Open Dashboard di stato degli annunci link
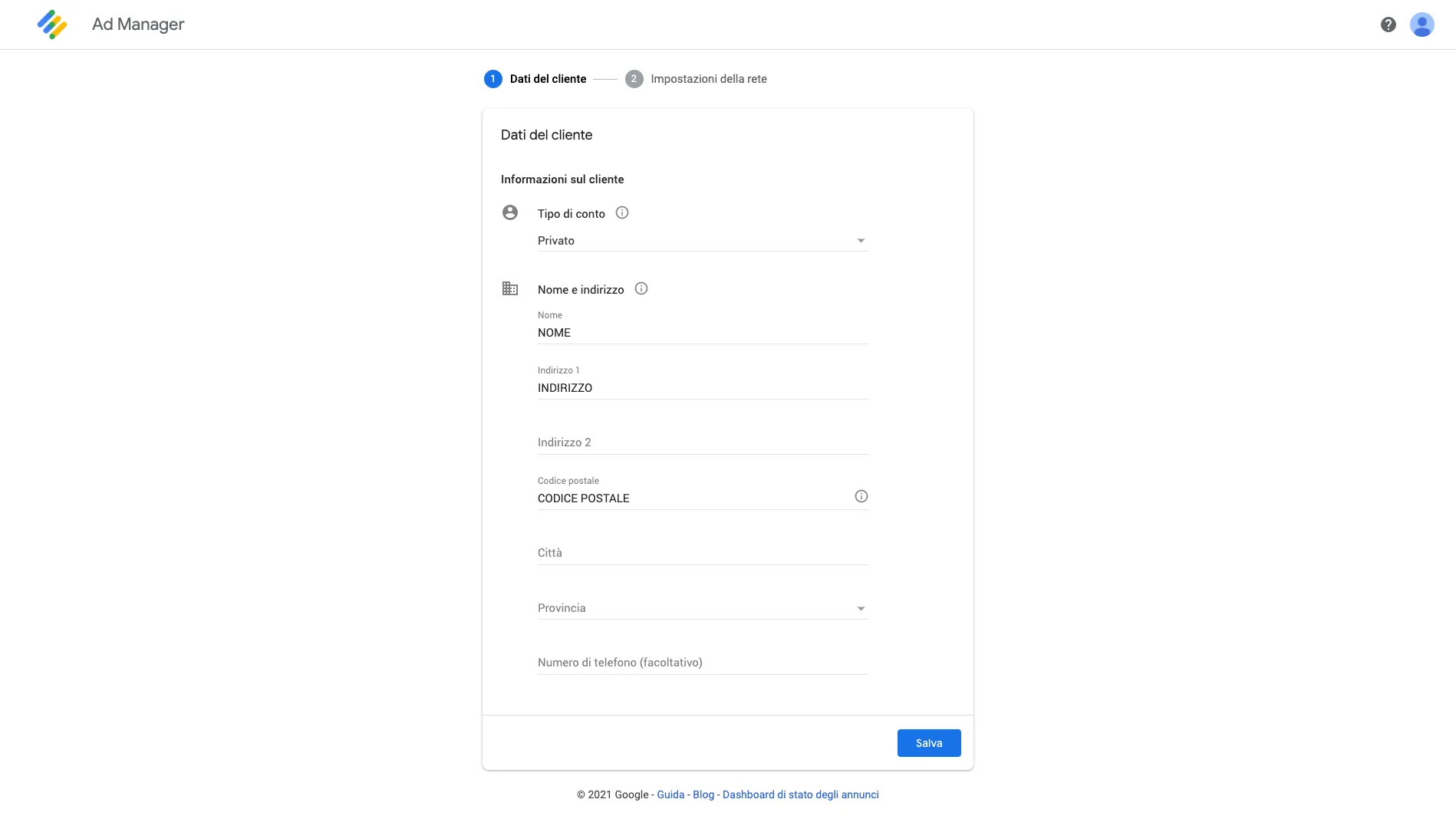The image size is (1456, 819). coord(800,794)
